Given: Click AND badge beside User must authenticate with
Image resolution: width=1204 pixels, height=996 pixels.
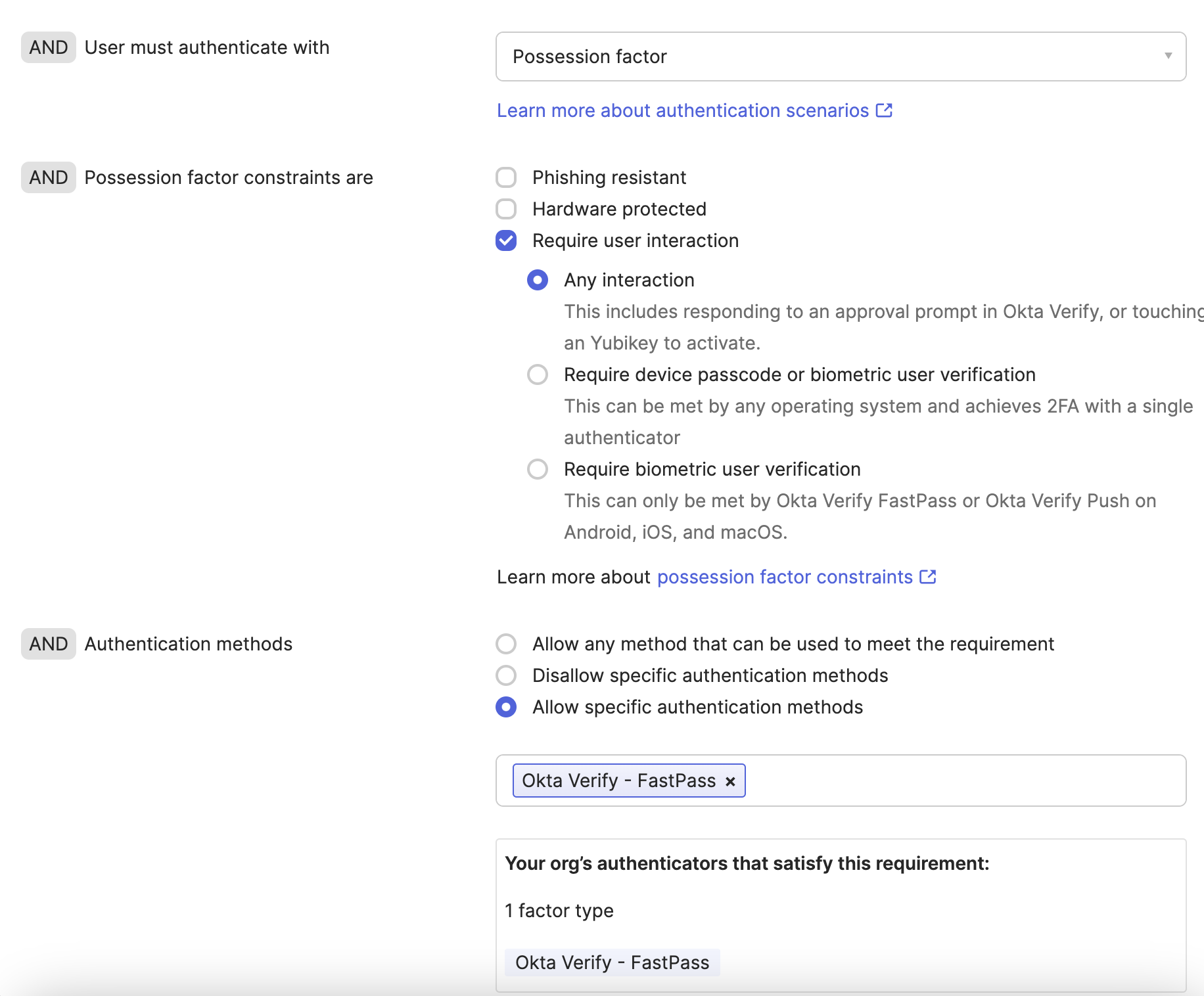Looking at the screenshot, I should [x=49, y=47].
